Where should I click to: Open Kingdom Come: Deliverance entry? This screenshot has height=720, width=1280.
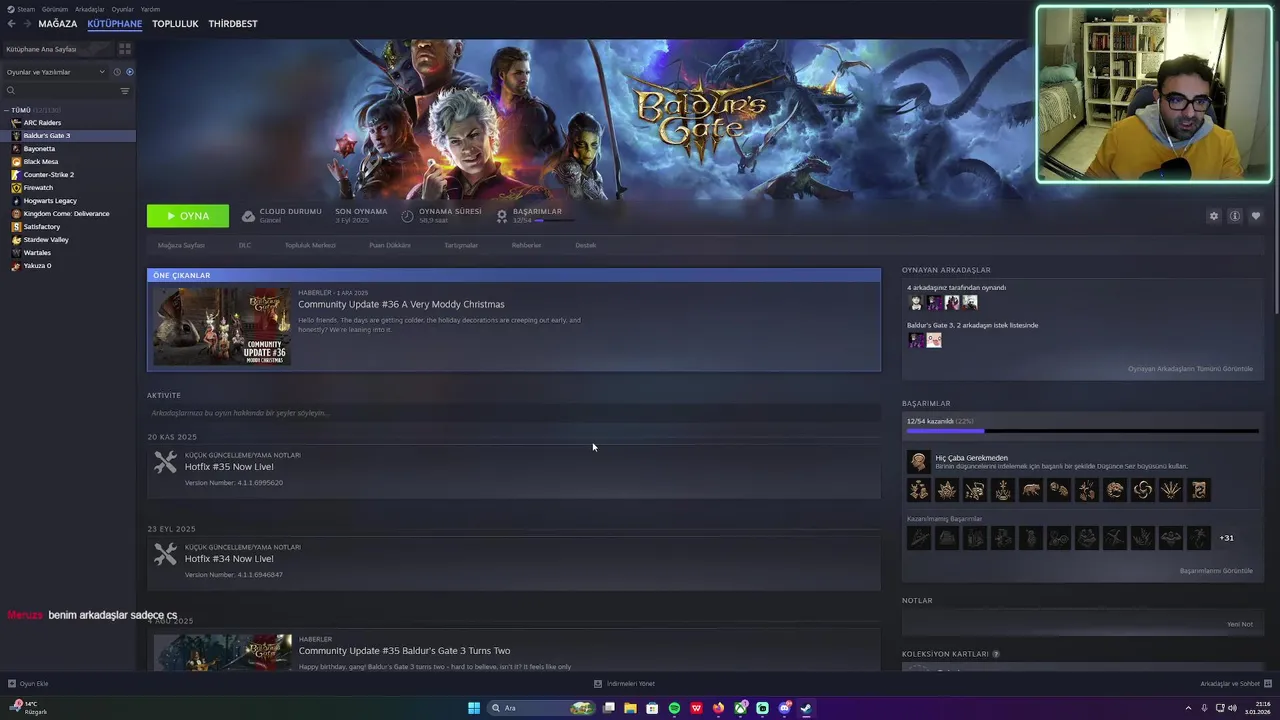coord(68,213)
